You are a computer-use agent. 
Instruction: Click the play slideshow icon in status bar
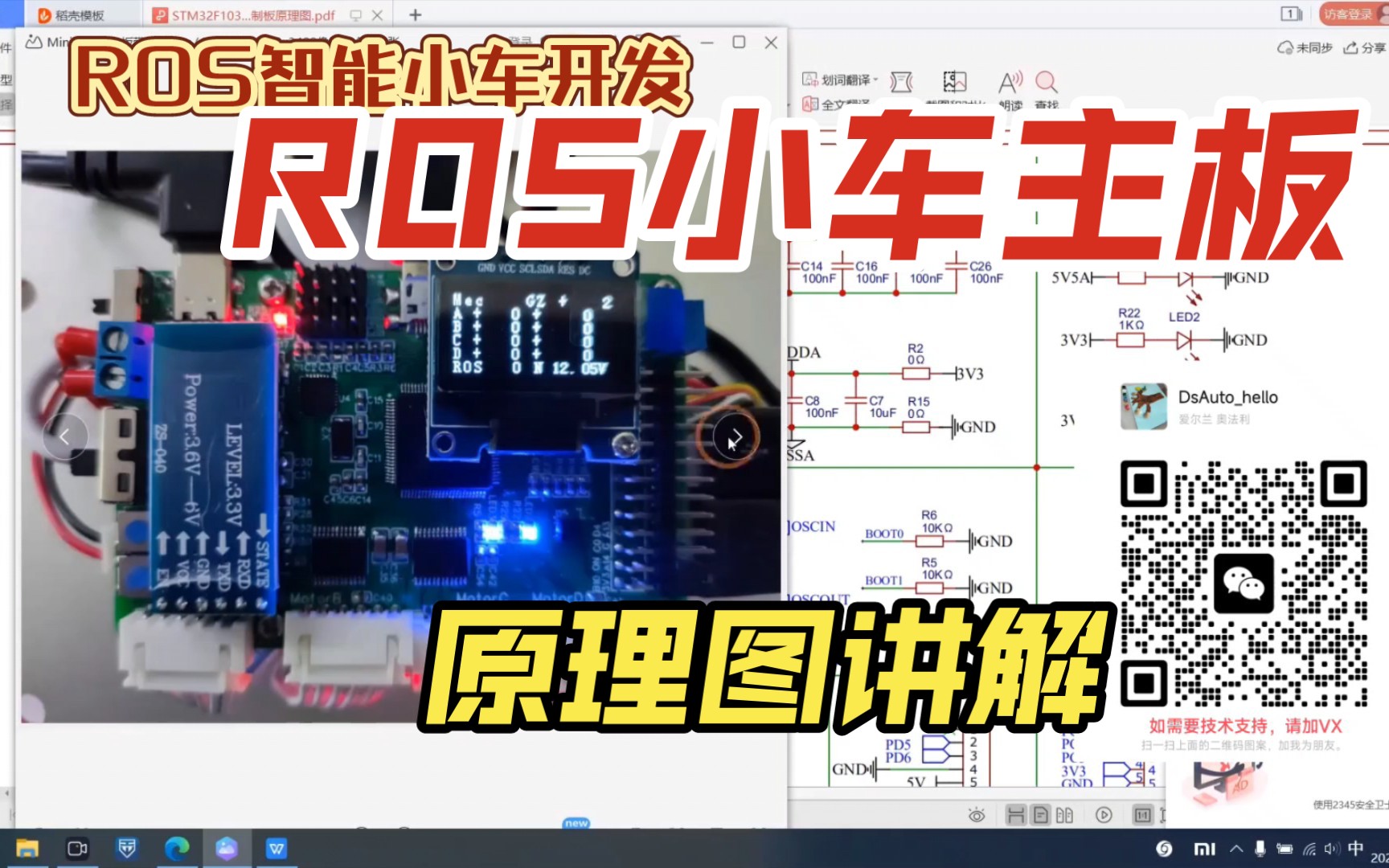(x=1104, y=815)
